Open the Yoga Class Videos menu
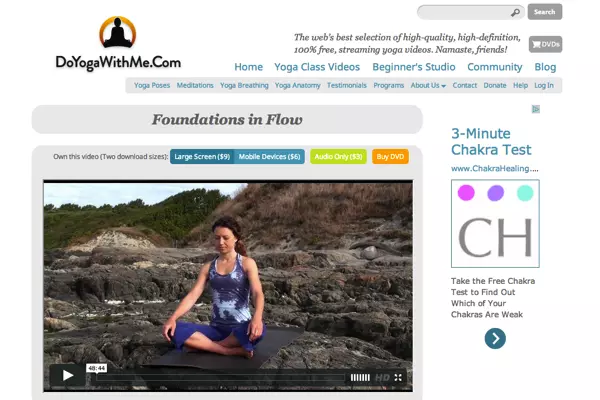The image size is (600, 400). (317, 67)
